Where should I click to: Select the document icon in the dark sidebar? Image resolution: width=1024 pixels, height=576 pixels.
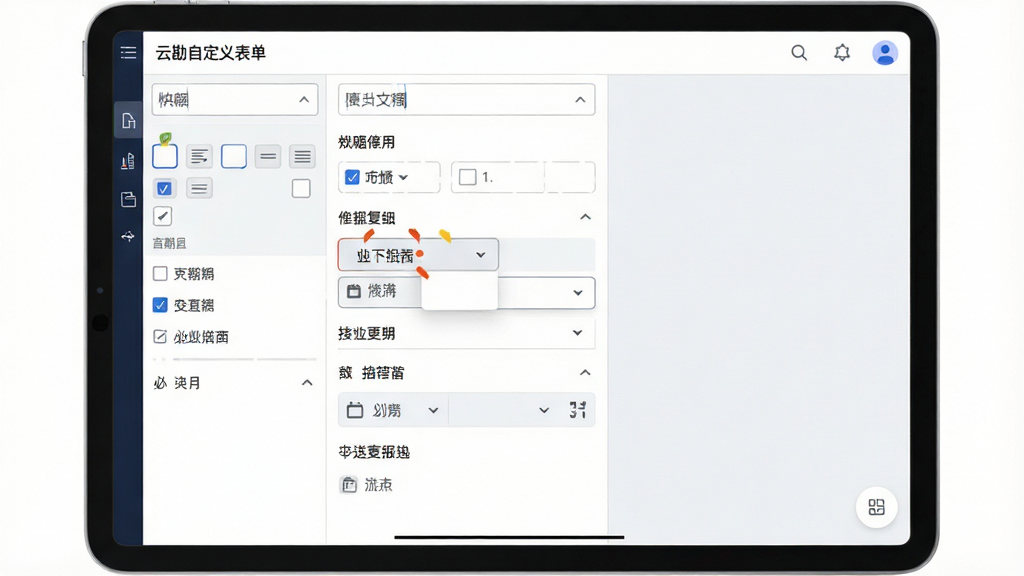(x=128, y=120)
